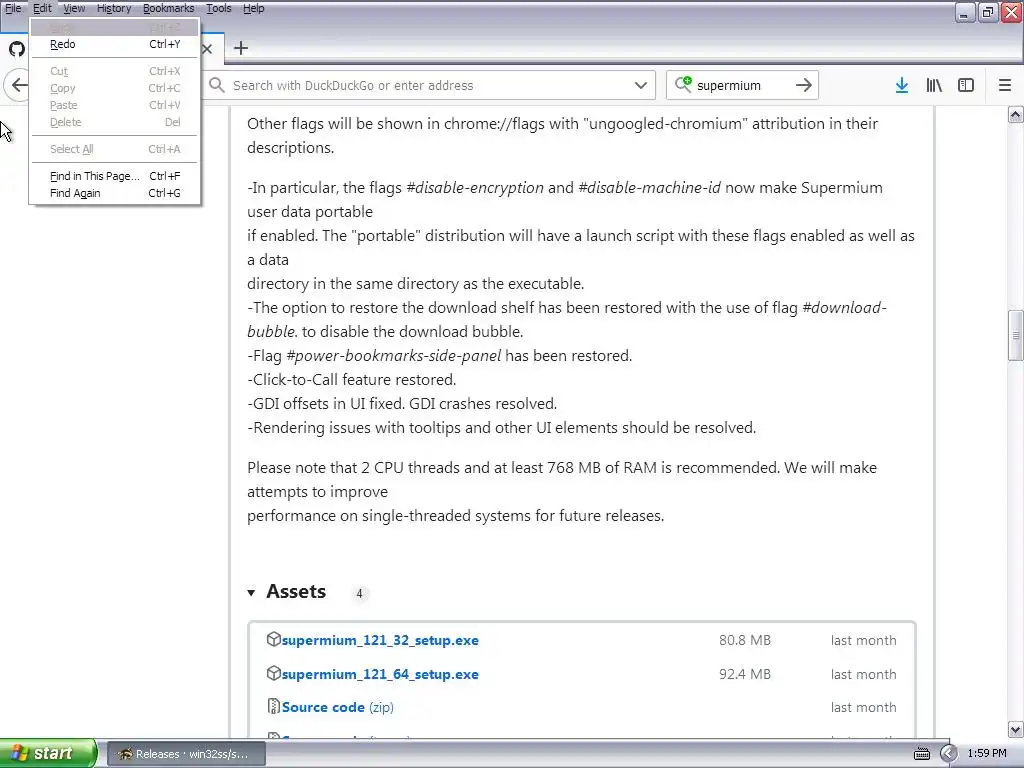Choose Redo from the Edit menu
Image resolution: width=1024 pixels, height=768 pixels.
(x=115, y=44)
